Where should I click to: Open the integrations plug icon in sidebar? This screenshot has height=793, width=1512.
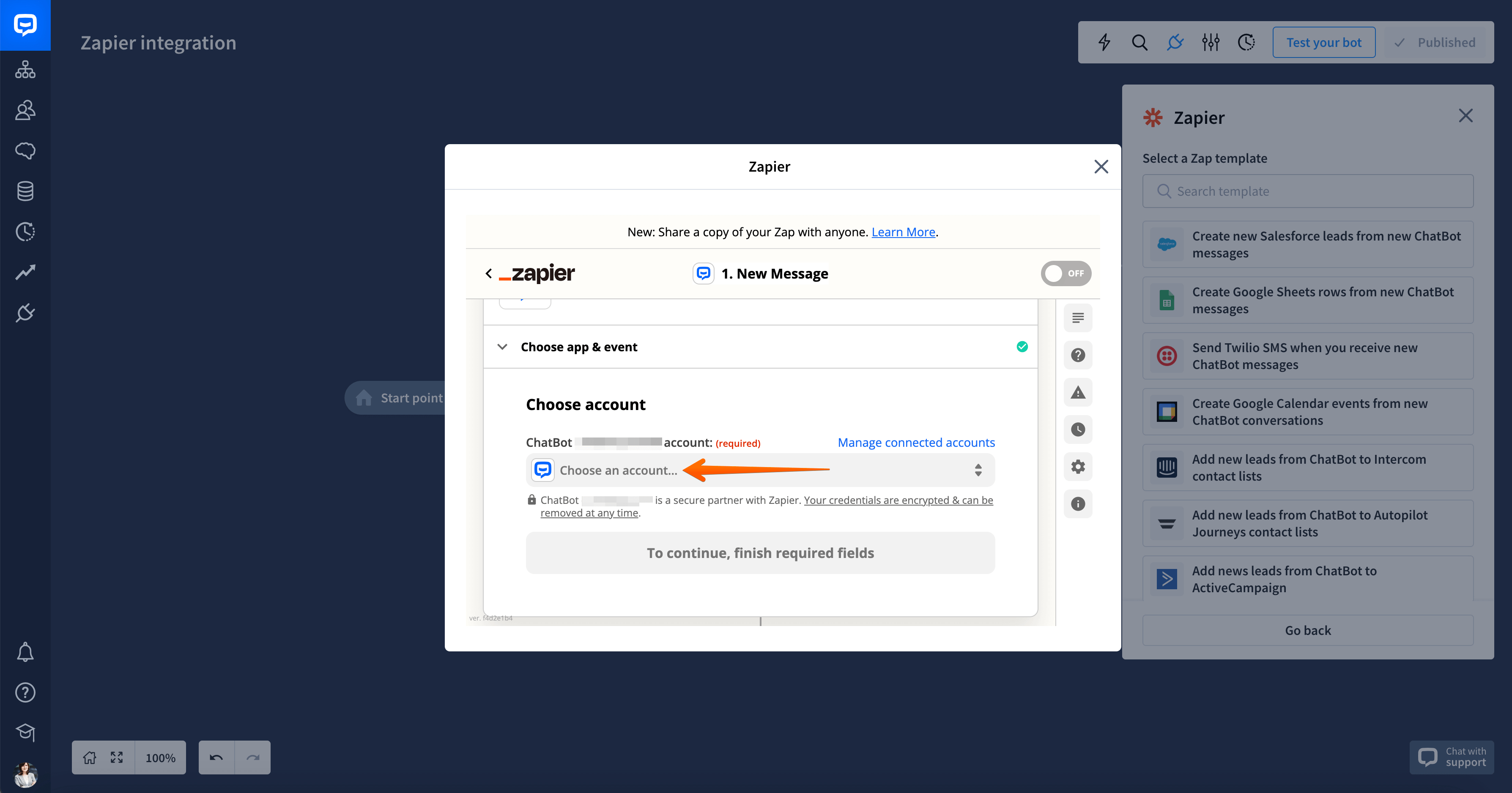point(25,312)
